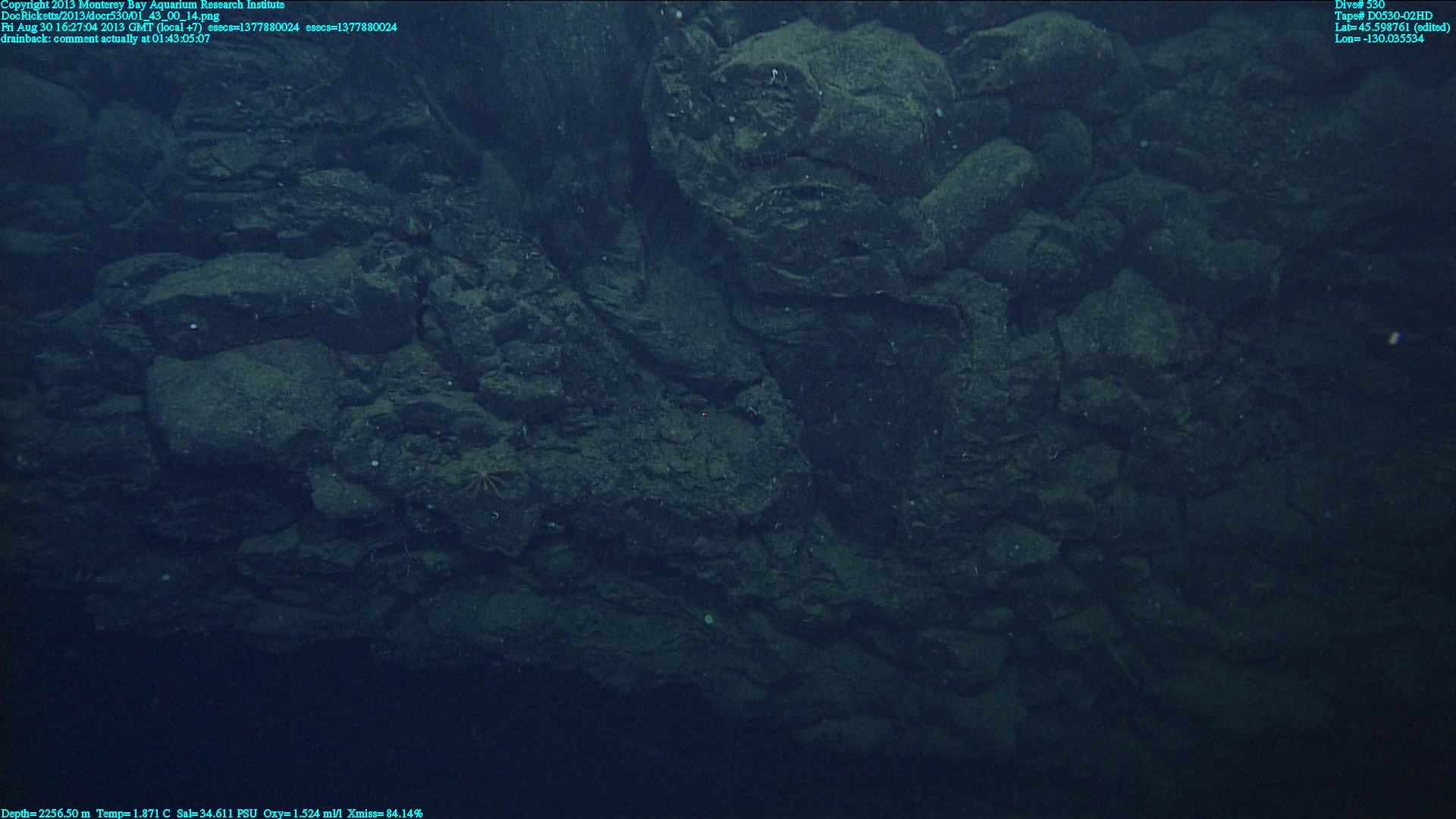
Task: Click the pale white speck near bottom center
Action: pos(709,619)
